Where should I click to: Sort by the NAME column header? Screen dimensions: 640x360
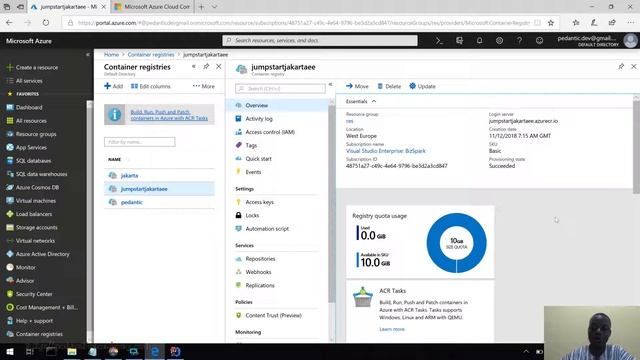[x=115, y=159]
